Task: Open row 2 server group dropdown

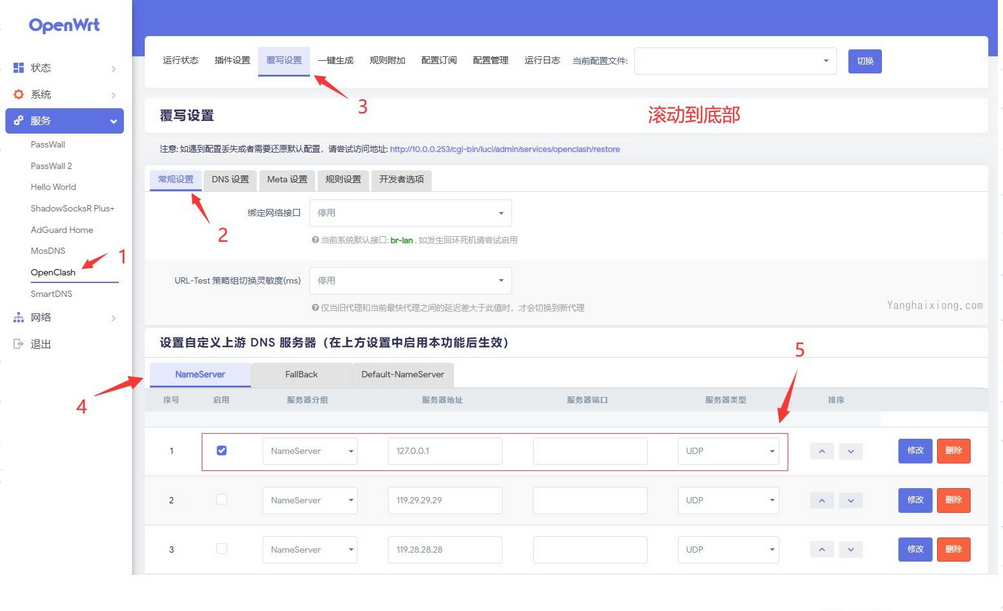Action: click(x=310, y=500)
